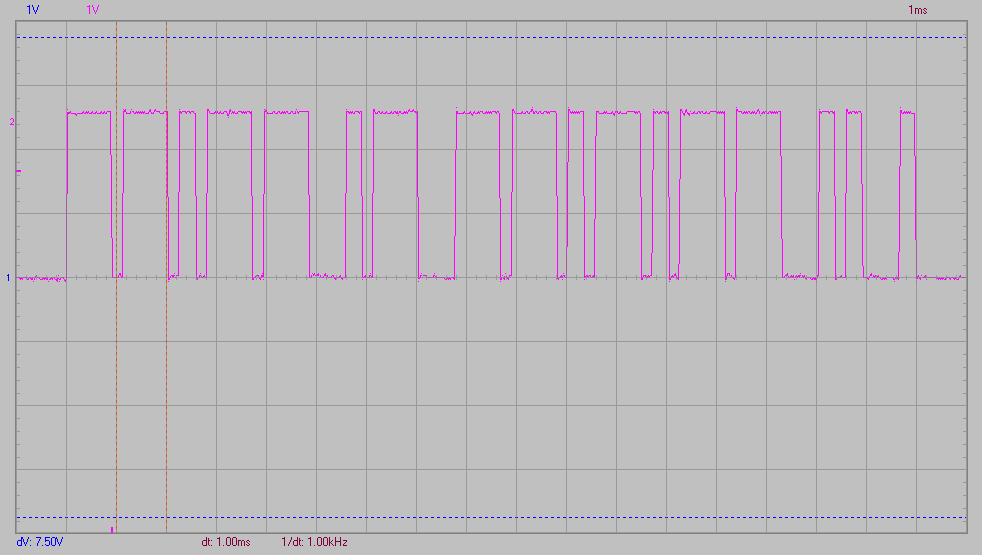Click the blue channel 1 '1V' scale label
Screen dimensions: 982x555
tap(33, 10)
